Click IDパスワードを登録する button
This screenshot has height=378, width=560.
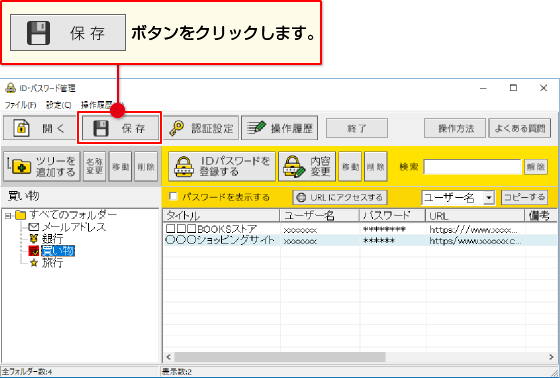222,166
